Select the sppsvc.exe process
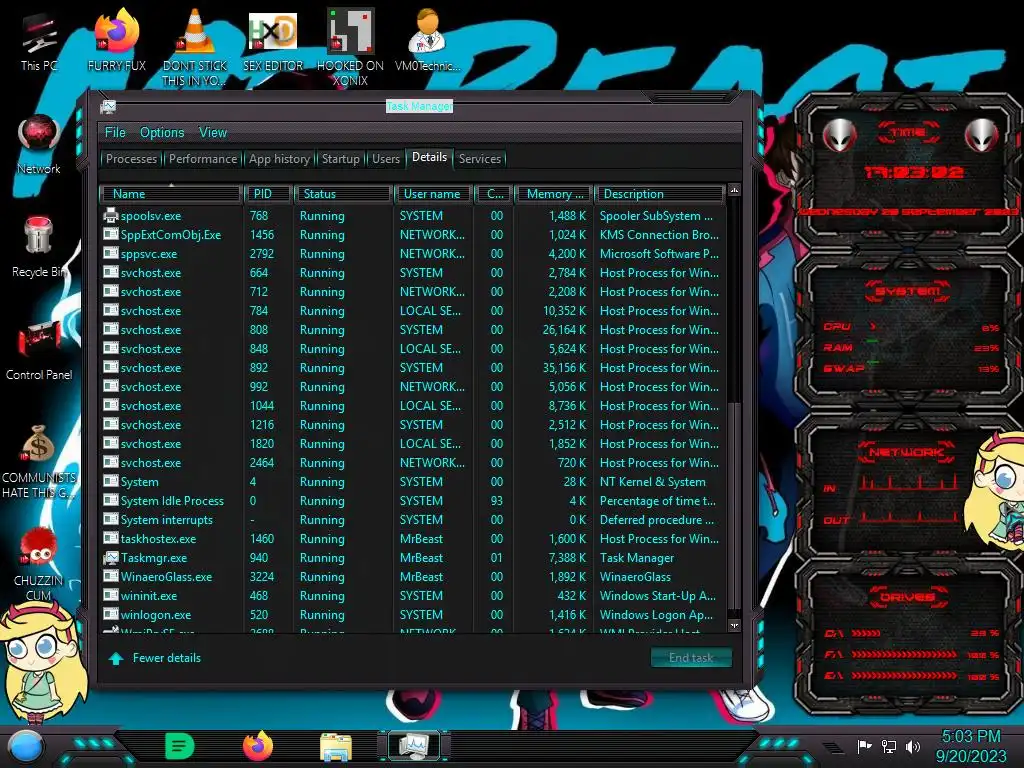Screen dimensions: 1024x768 click(413, 253)
